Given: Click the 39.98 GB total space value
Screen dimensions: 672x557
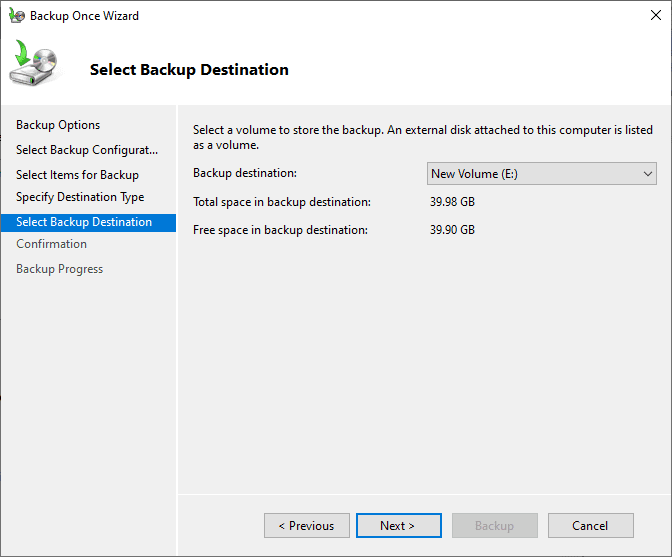Looking at the screenshot, I should [x=452, y=202].
